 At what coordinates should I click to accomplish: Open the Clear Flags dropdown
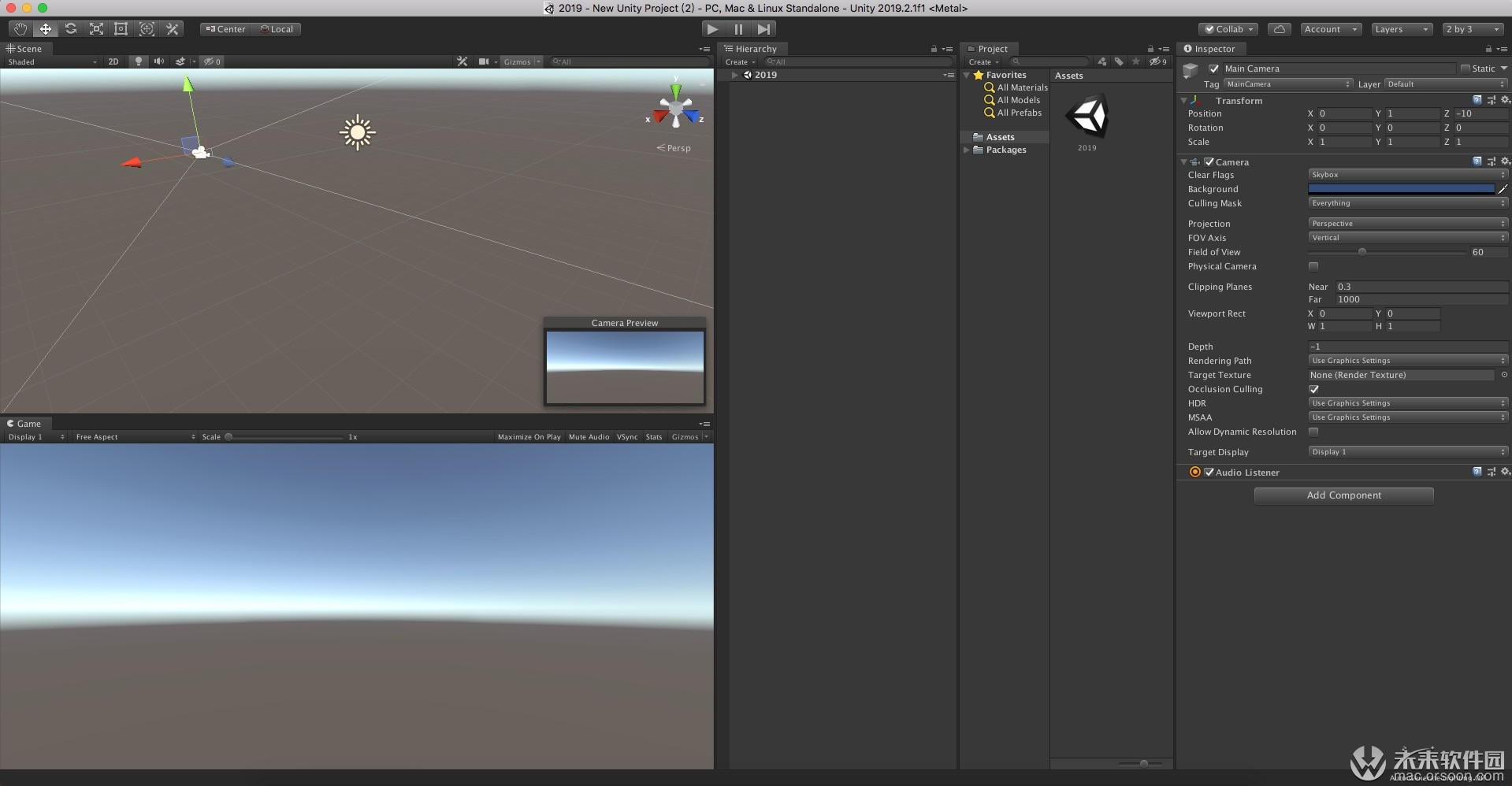(x=1407, y=175)
